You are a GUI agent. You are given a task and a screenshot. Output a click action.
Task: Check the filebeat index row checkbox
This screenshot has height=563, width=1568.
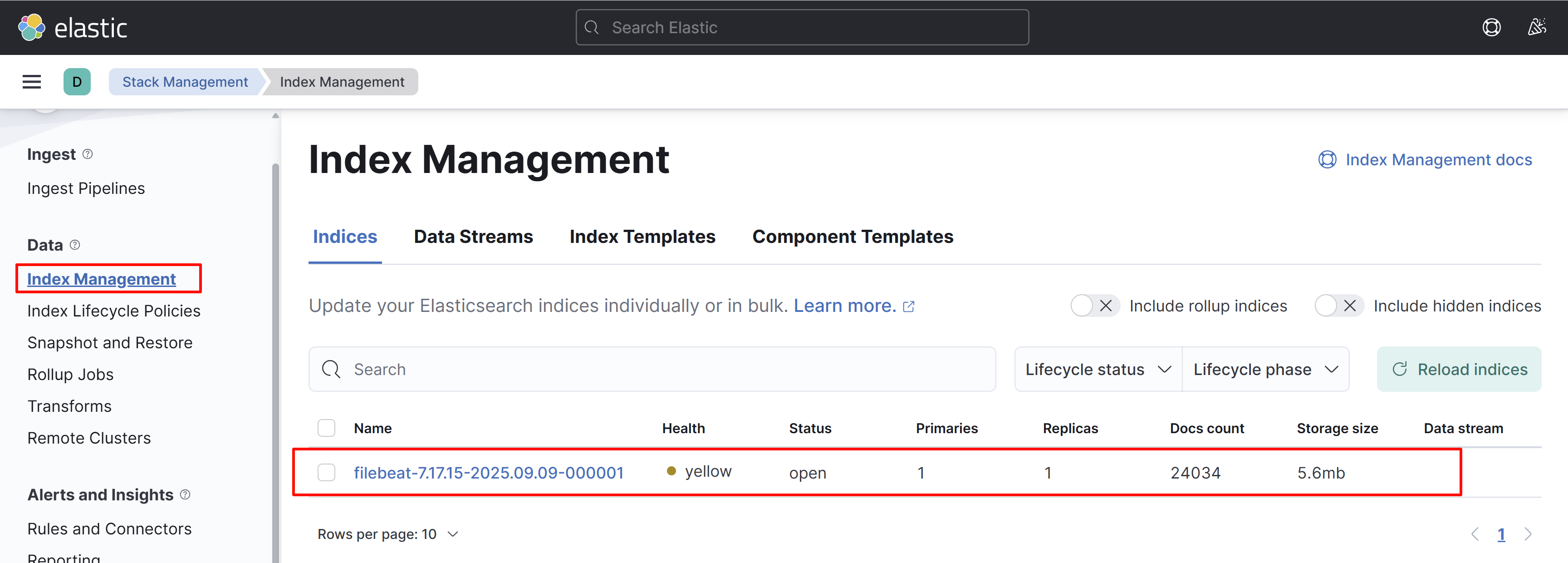point(326,473)
